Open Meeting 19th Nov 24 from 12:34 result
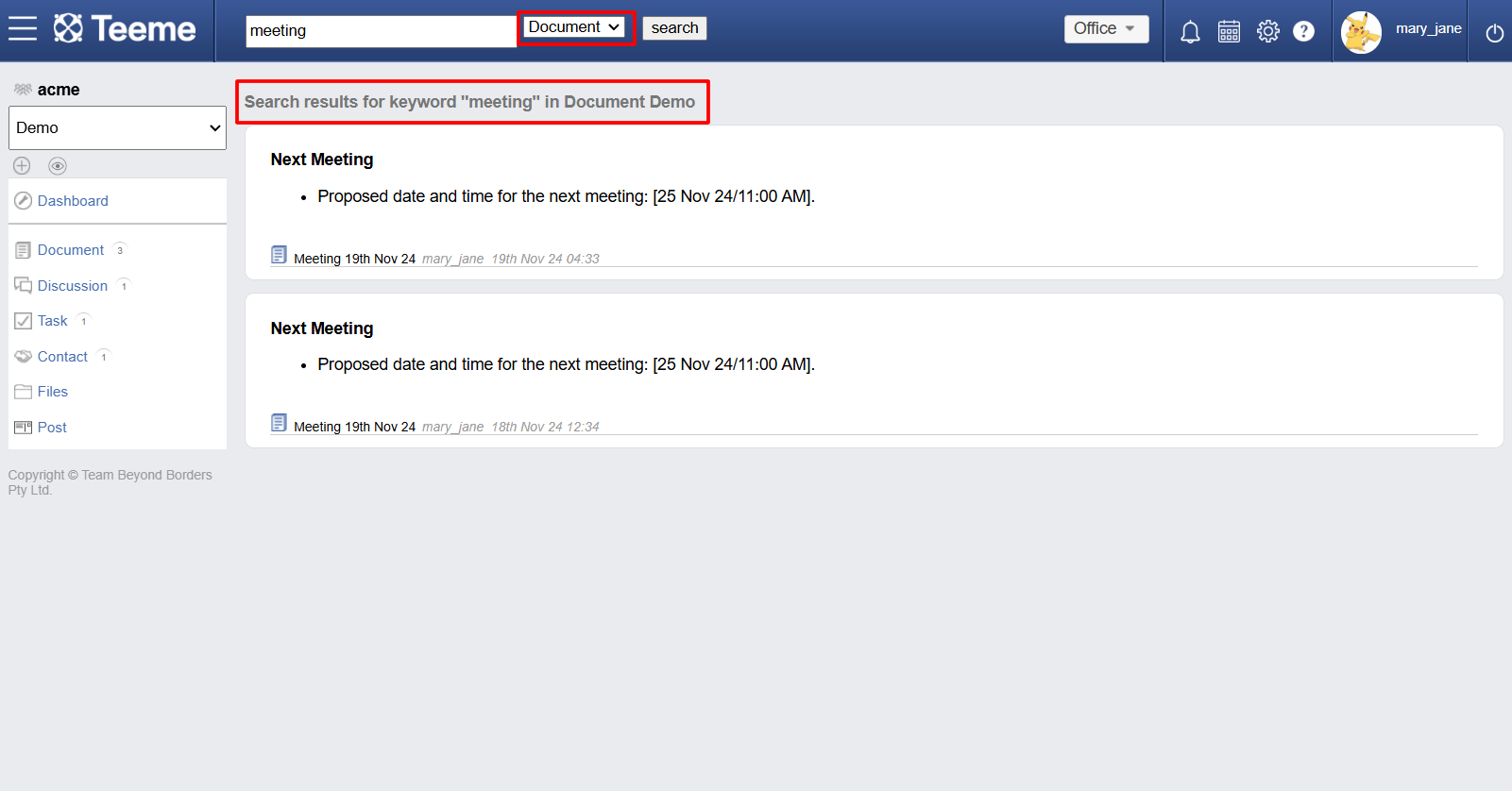Image resolution: width=1512 pixels, height=791 pixels. tap(354, 427)
